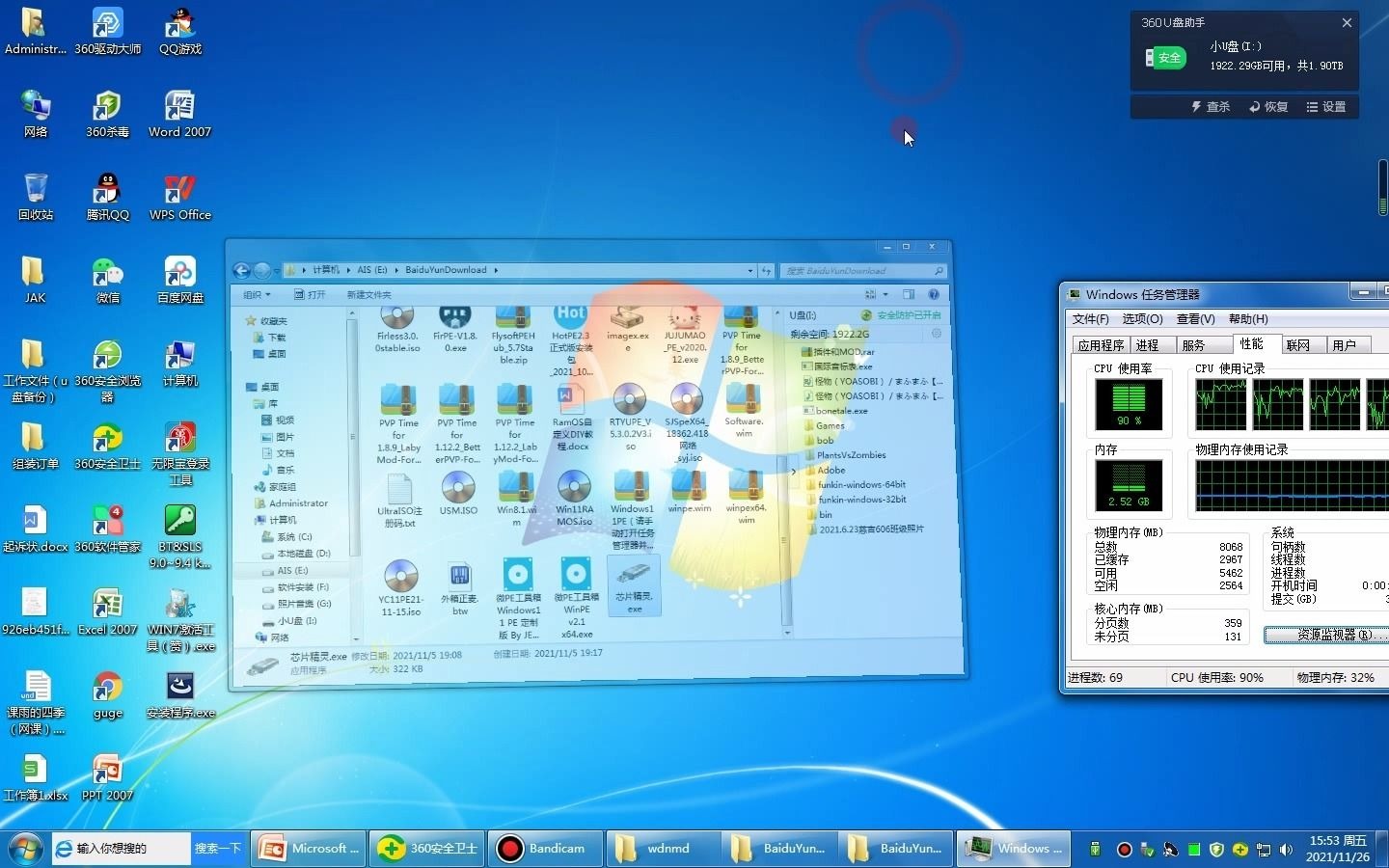This screenshot has width=1389, height=868.
Task: Select the WPS Office desktop icon
Action: point(179,198)
